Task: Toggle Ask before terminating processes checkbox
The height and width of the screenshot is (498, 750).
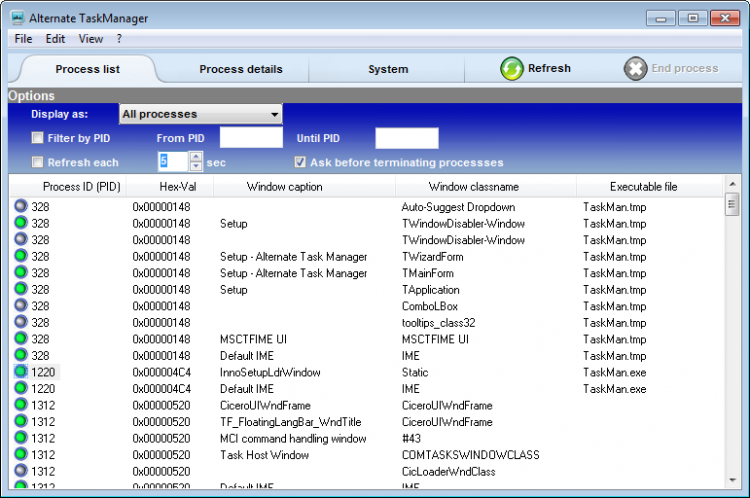Action: [x=300, y=162]
